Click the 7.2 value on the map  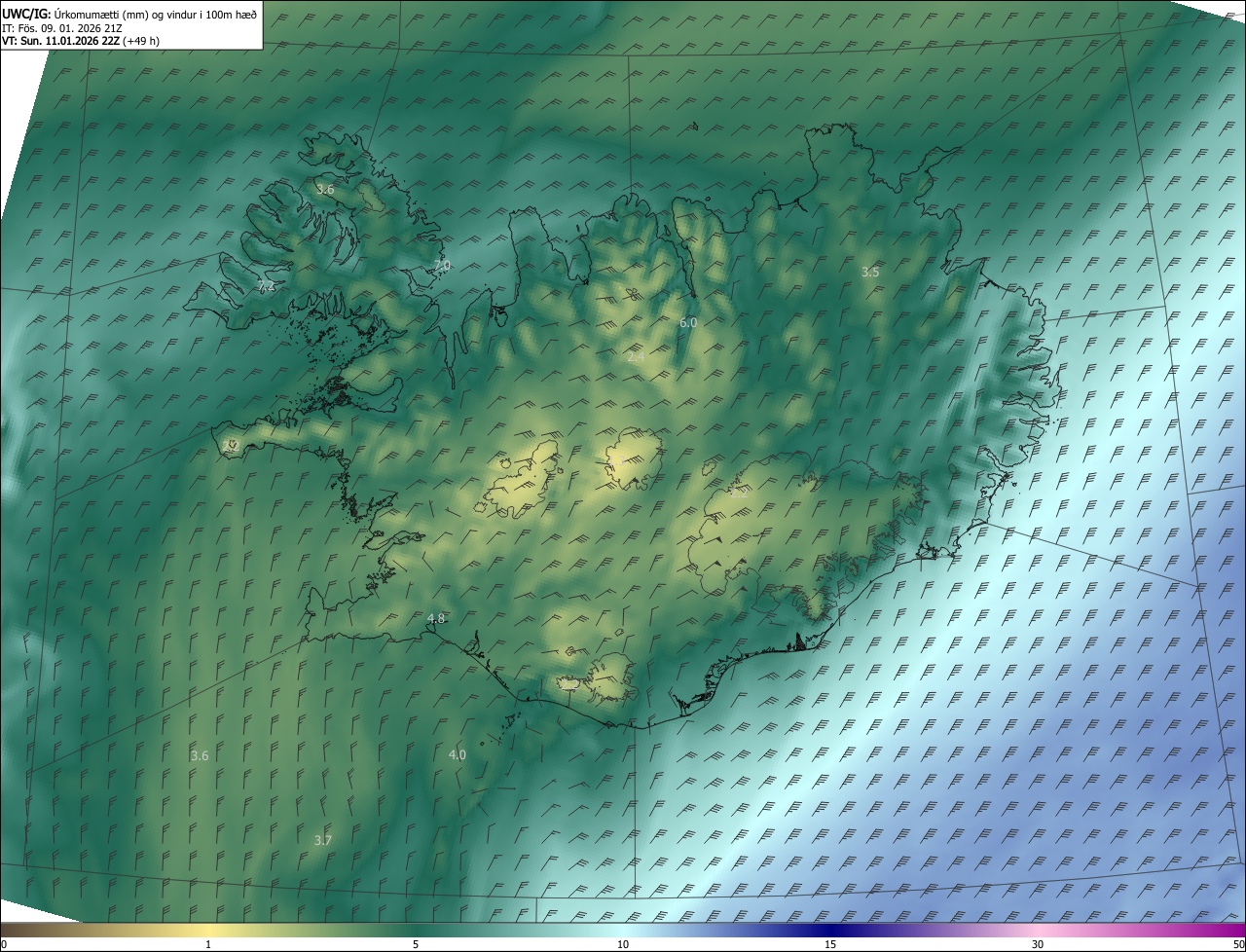266,286
